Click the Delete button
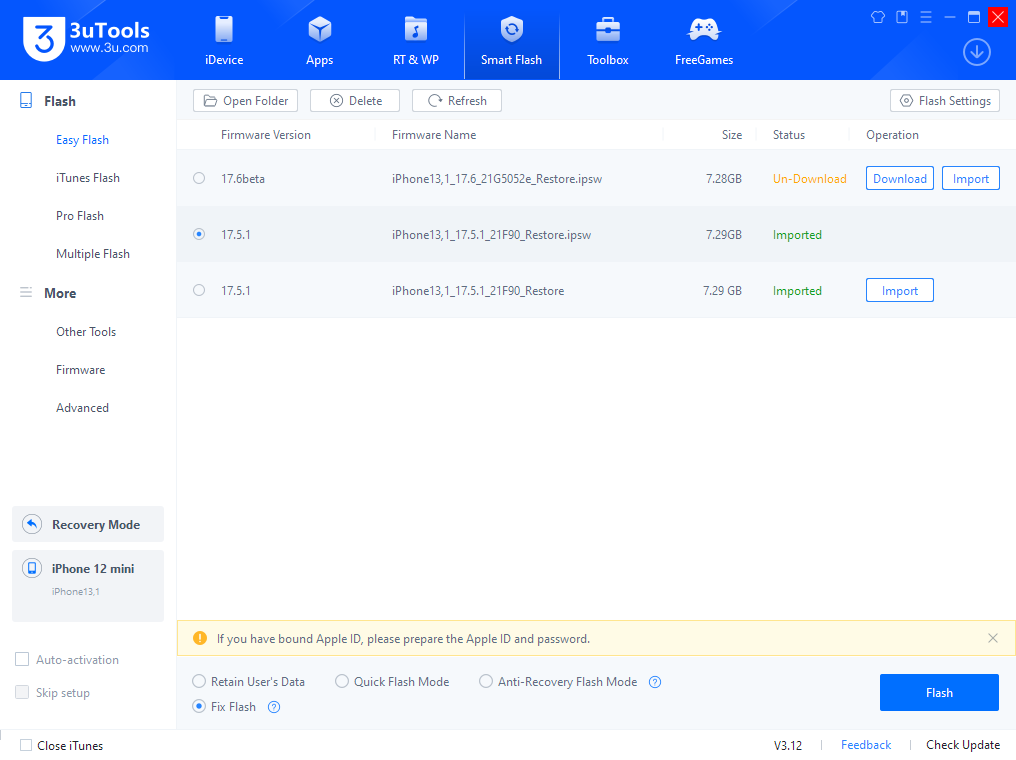Image resolution: width=1016 pixels, height=760 pixels. click(x=355, y=100)
